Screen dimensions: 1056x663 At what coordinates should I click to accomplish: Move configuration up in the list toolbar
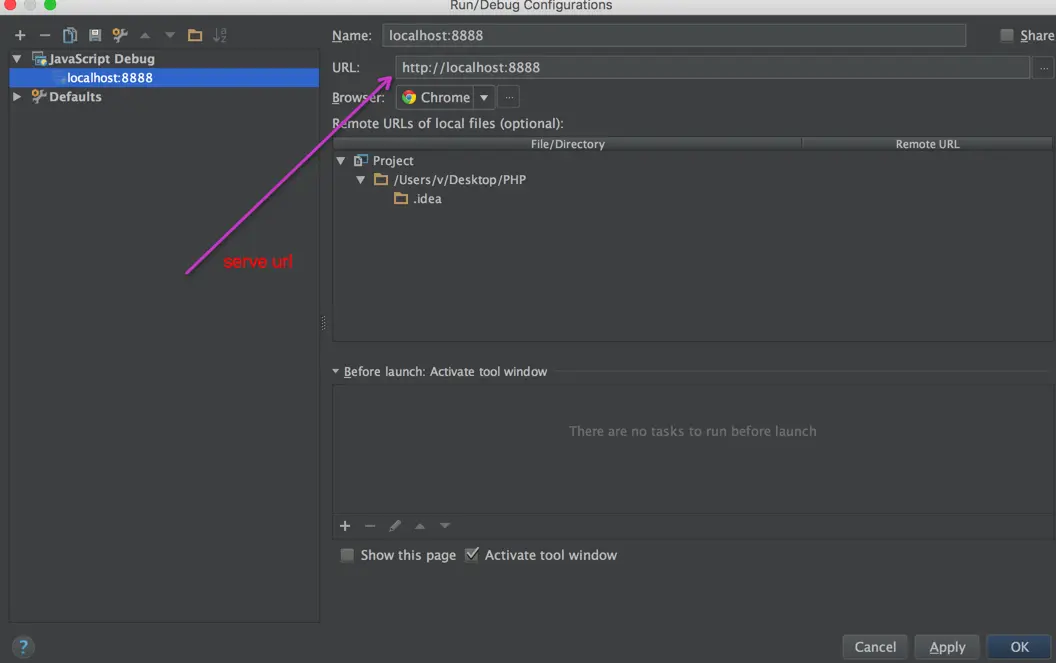[145, 35]
